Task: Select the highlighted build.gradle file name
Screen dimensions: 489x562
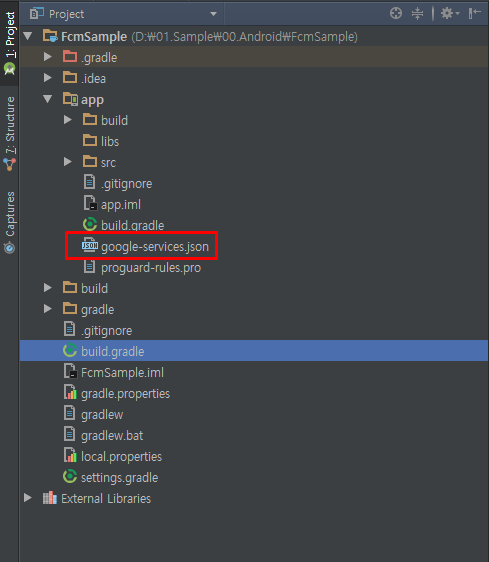Action: coord(113,352)
